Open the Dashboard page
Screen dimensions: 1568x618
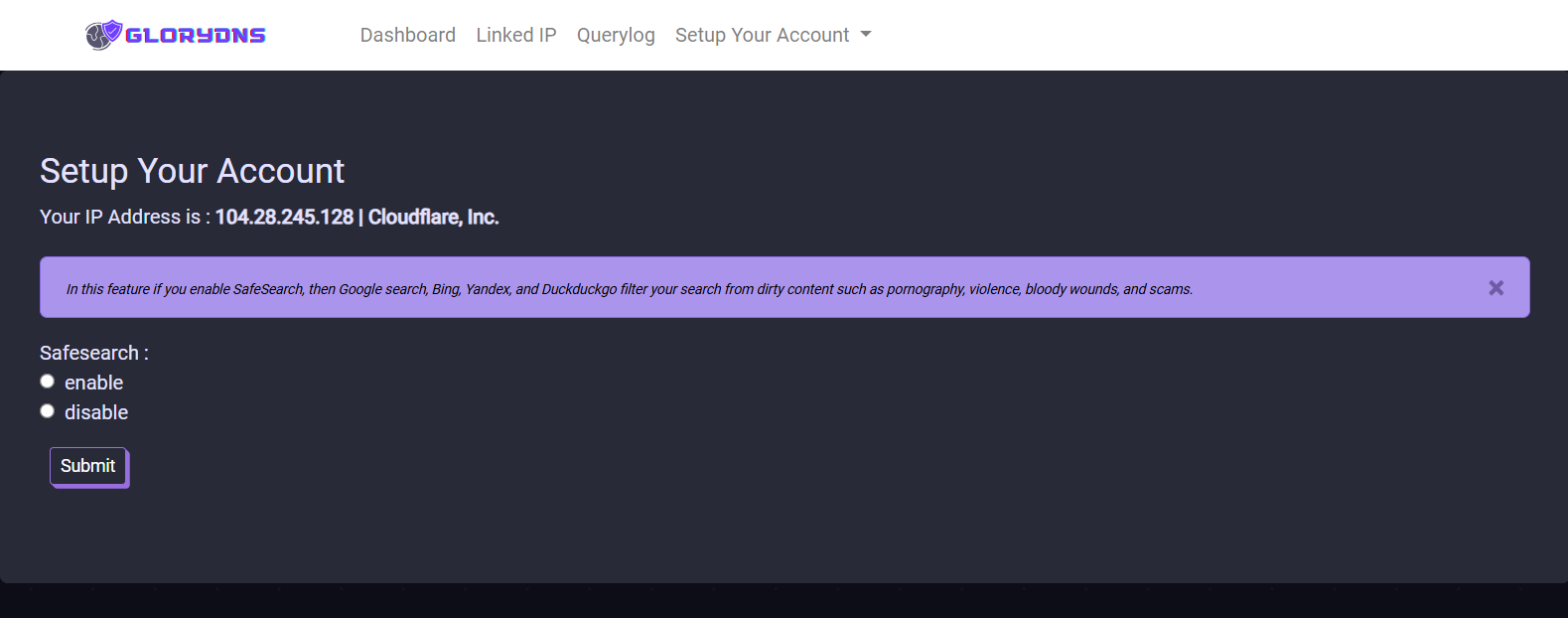408,35
